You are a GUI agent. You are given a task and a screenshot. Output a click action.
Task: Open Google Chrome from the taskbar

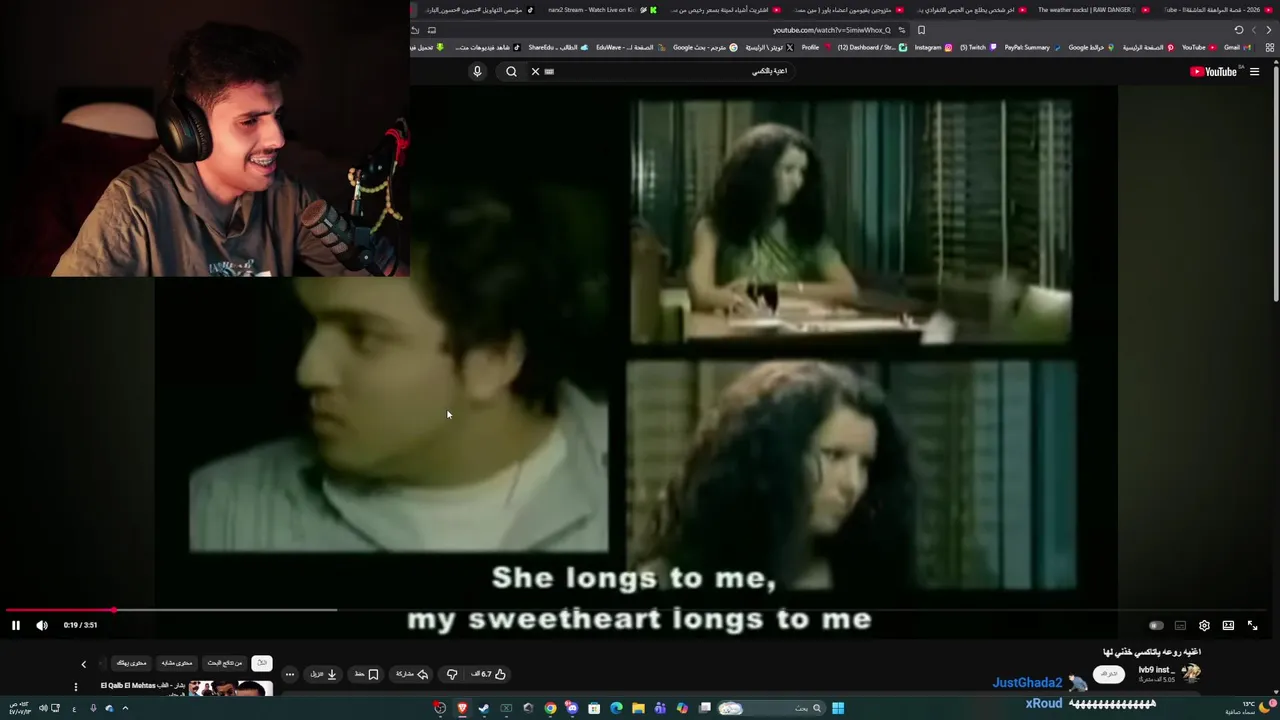coord(550,708)
